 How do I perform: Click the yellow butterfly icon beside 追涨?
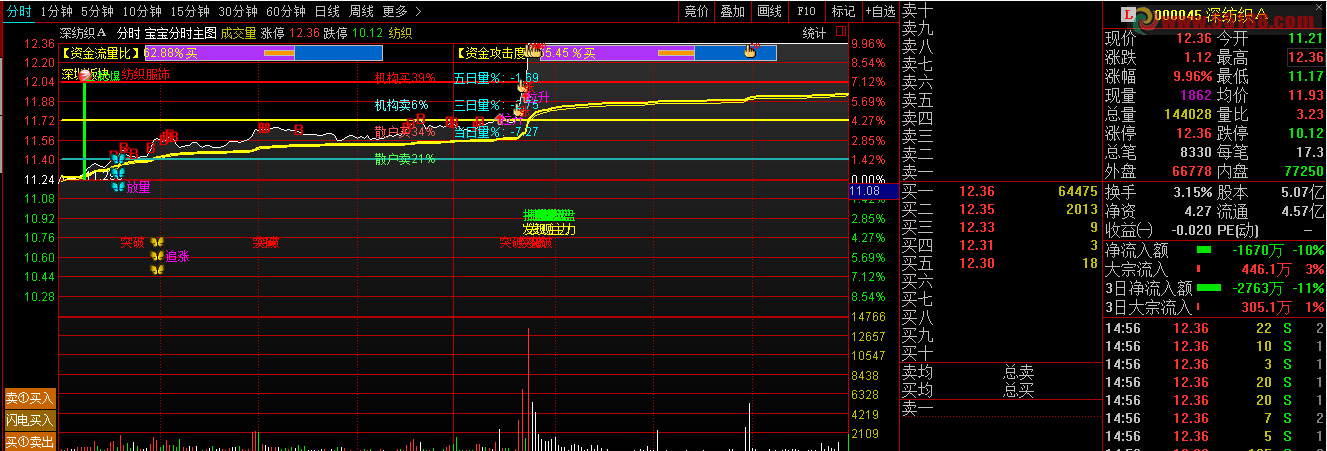tap(156, 256)
